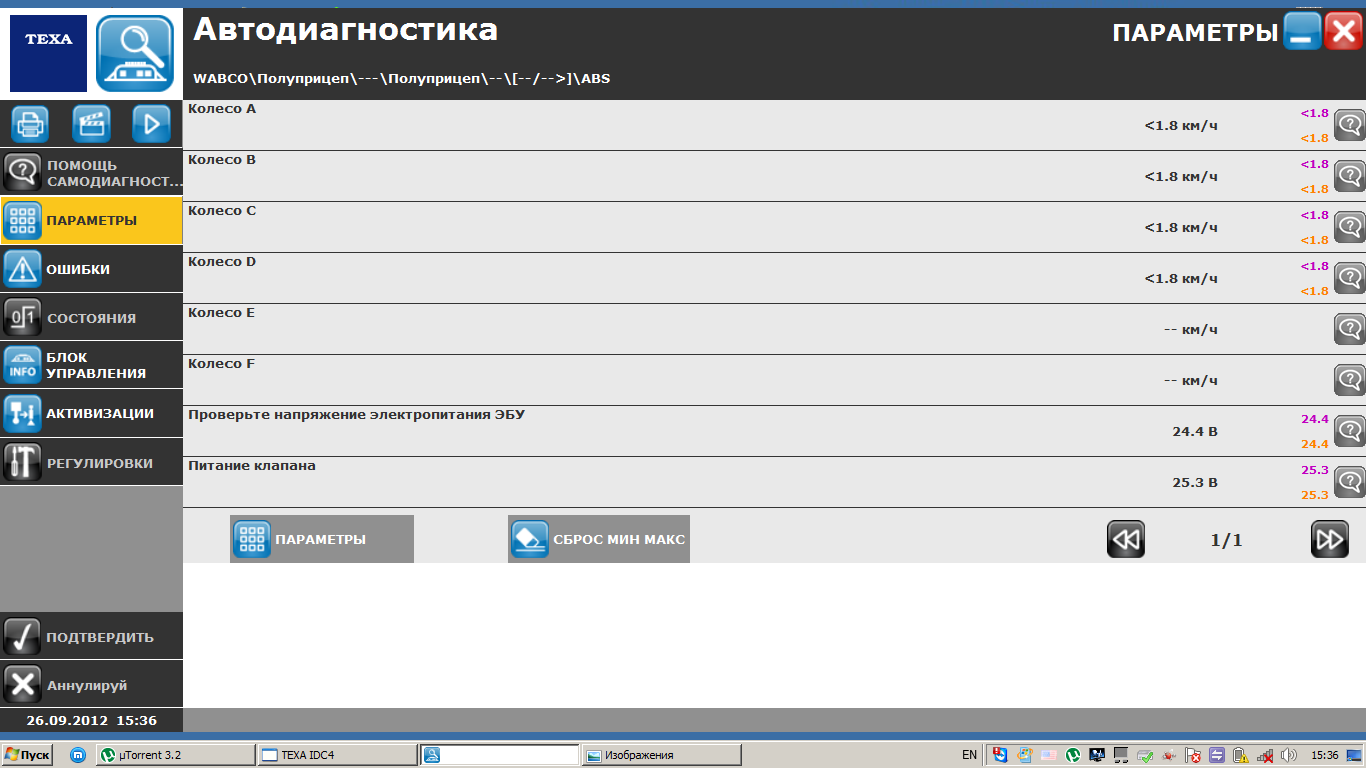Click the clapperboard recording icon
The width and height of the screenshot is (1366, 768).
click(91, 124)
